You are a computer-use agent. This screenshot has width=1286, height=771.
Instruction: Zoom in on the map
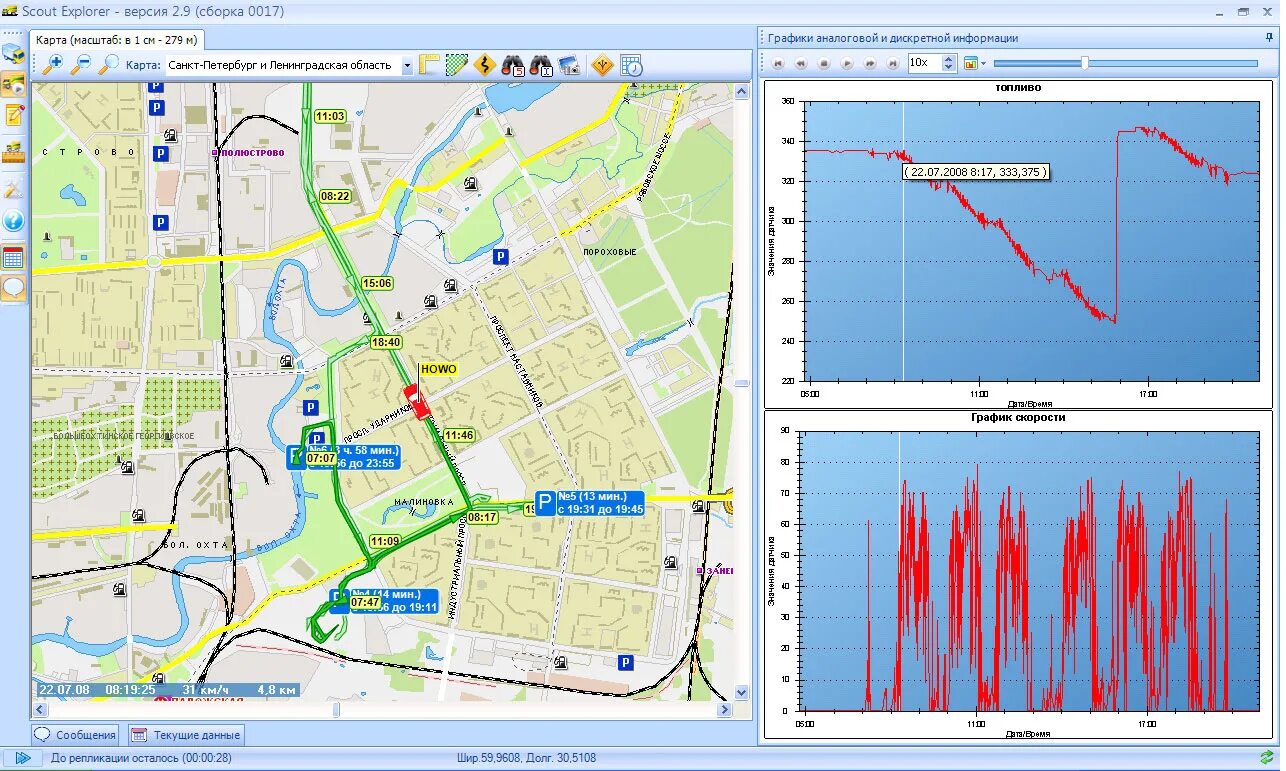pos(51,65)
